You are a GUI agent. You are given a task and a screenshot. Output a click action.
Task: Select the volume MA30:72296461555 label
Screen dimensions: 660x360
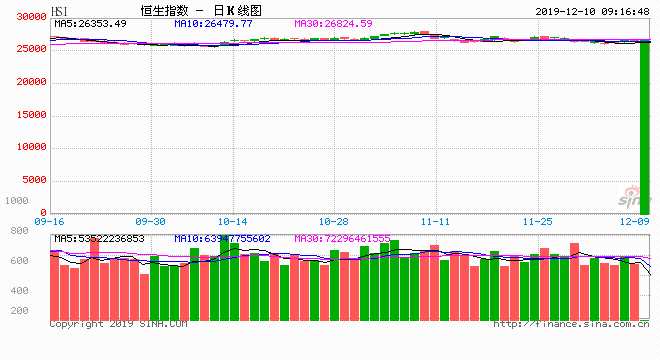coord(342,239)
